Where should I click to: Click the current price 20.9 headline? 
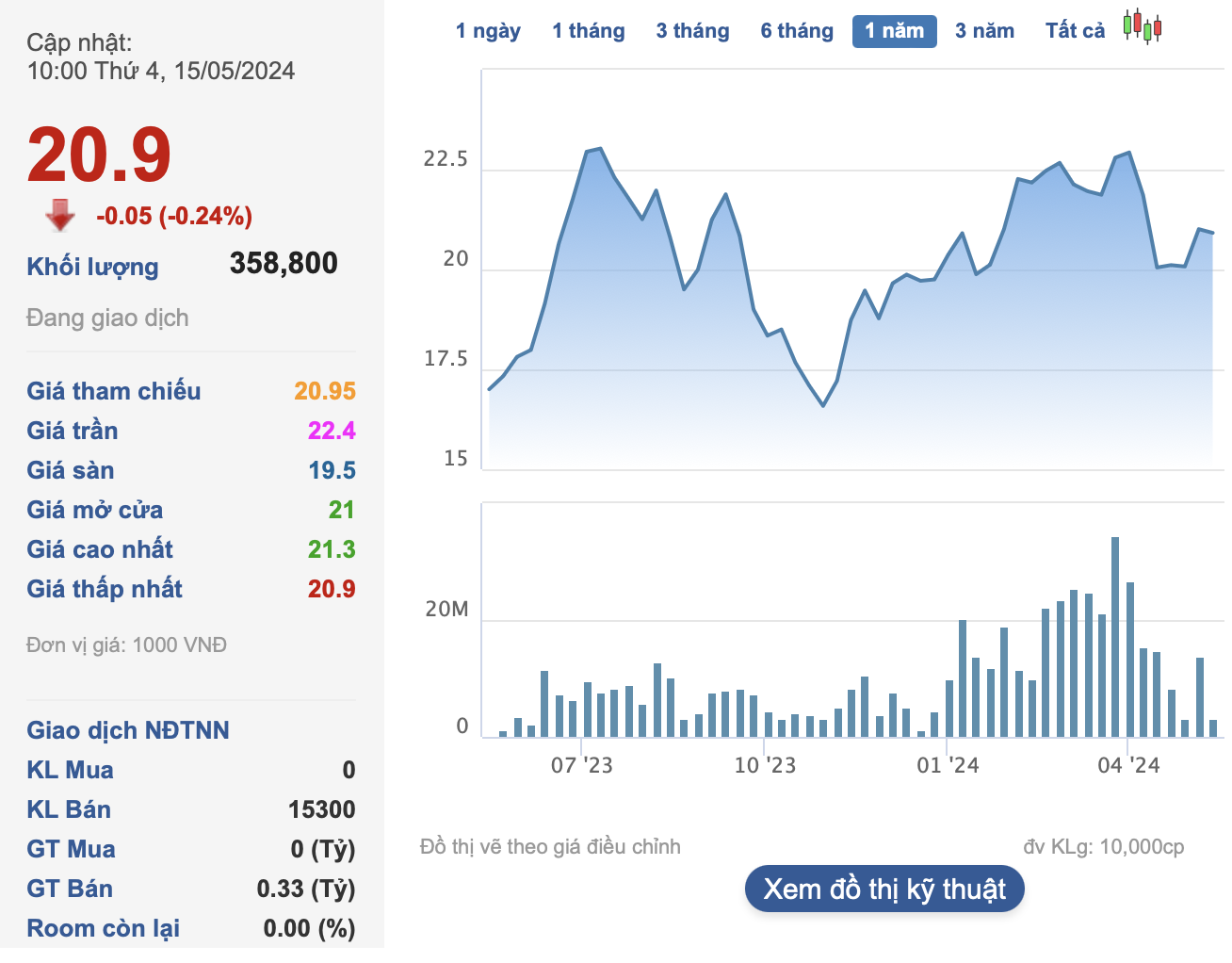(x=99, y=155)
